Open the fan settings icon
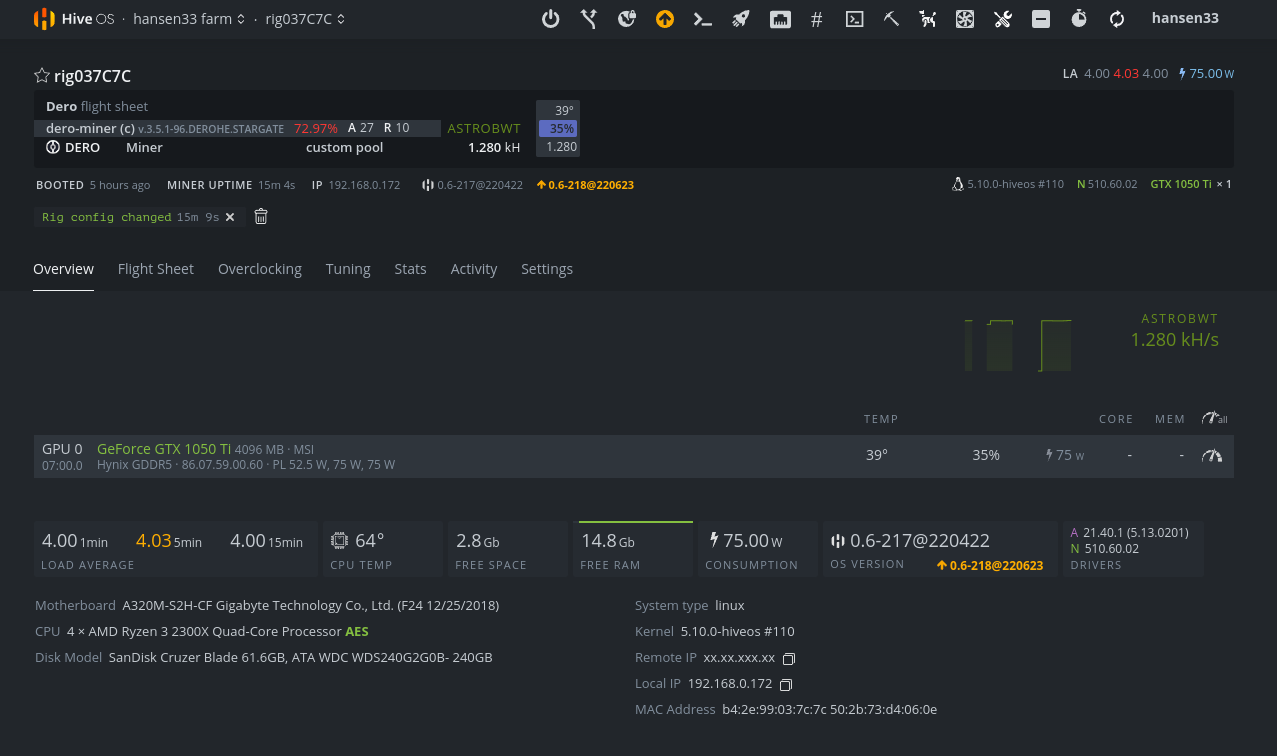 [x=965, y=19]
